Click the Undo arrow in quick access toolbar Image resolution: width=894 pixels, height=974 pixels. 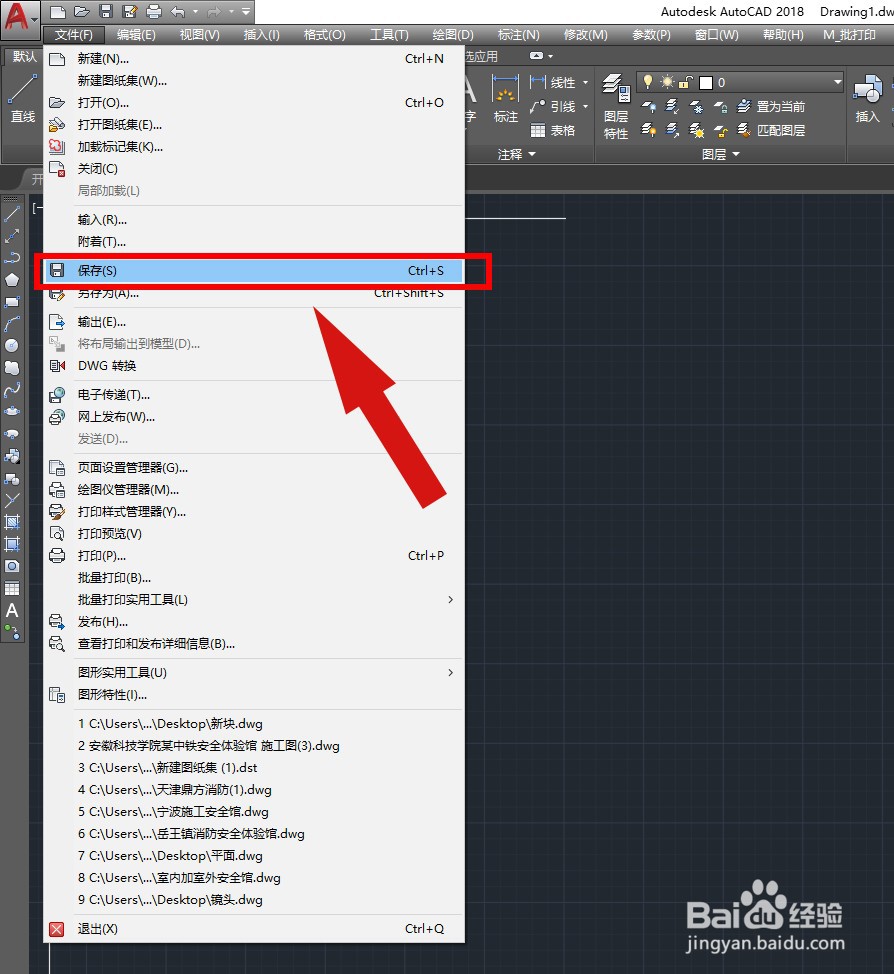[x=178, y=11]
